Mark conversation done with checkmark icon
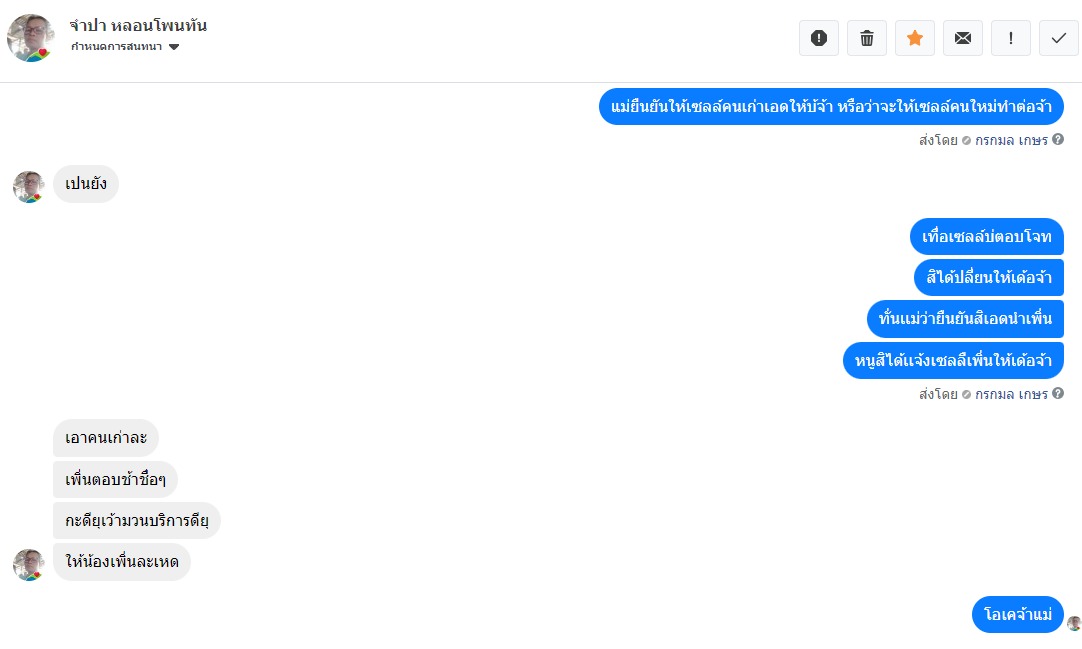The width and height of the screenshot is (1082, 649). pos(1059,38)
